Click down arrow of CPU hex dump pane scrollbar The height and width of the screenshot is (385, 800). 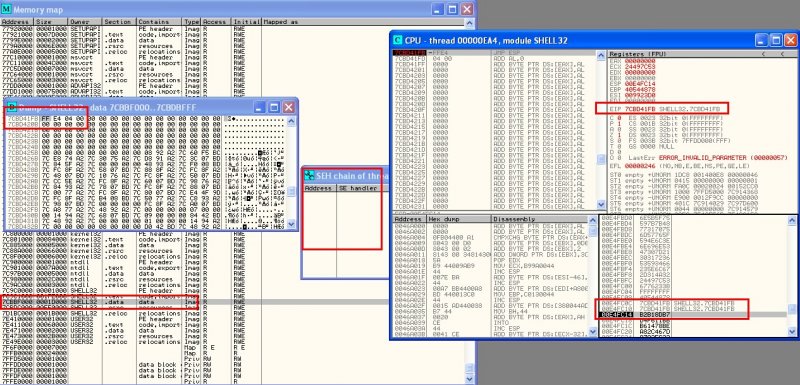(x=592, y=331)
